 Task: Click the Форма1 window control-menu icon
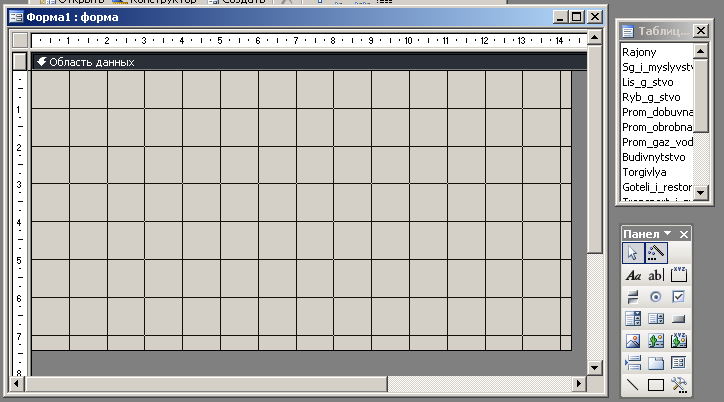pos(16,18)
